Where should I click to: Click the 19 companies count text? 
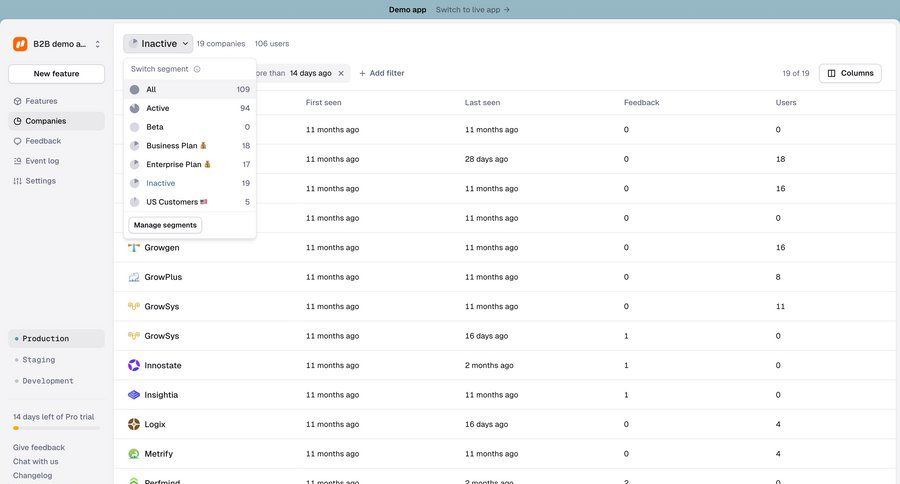click(220, 44)
